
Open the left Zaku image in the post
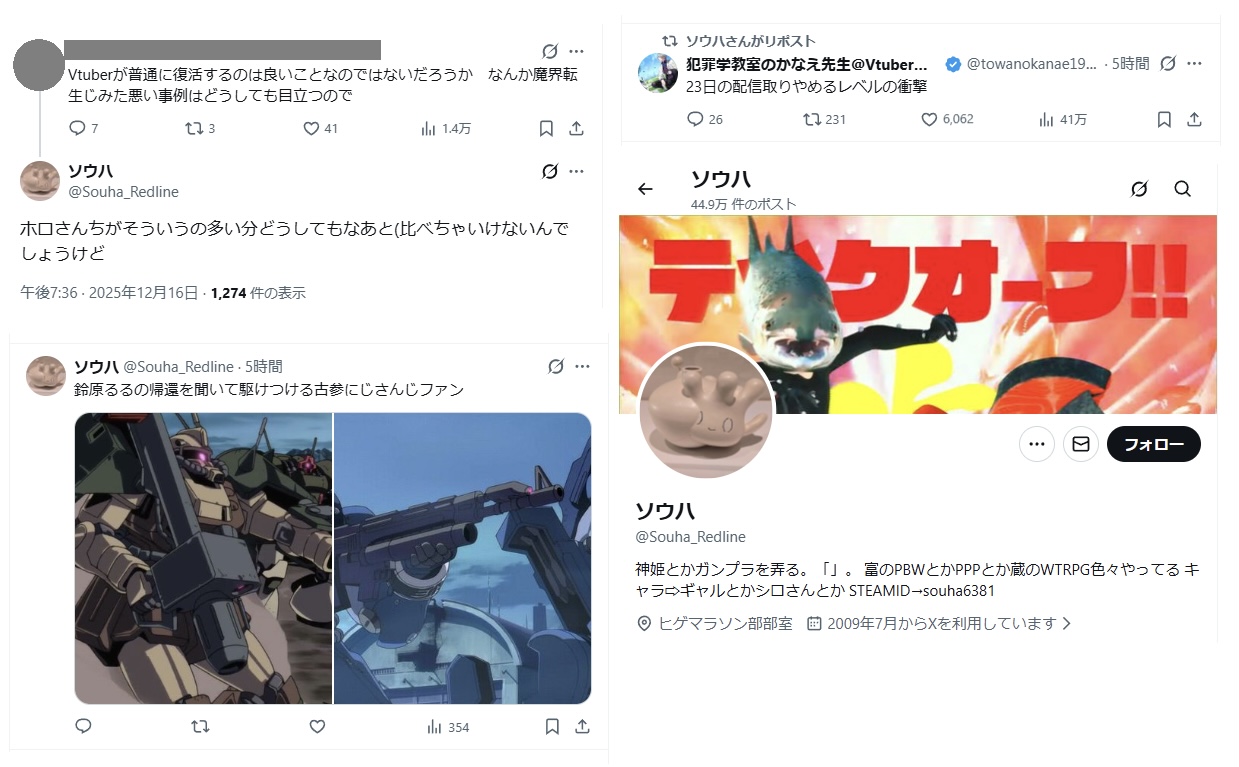click(204, 558)
